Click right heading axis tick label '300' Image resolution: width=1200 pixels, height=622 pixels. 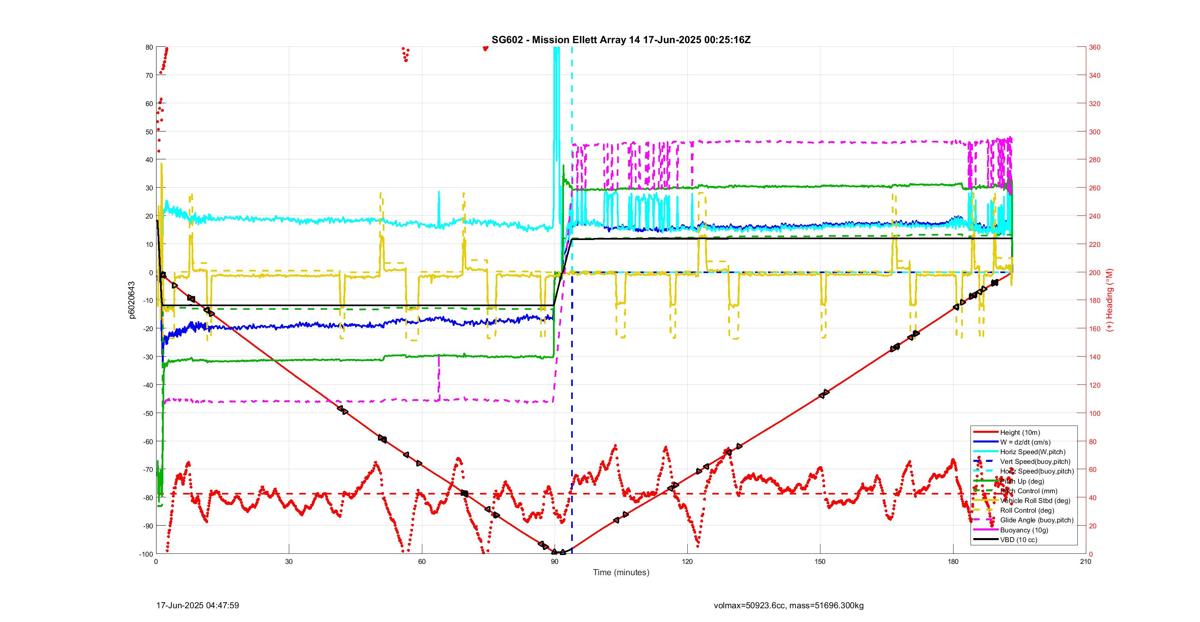(1095, 131)
